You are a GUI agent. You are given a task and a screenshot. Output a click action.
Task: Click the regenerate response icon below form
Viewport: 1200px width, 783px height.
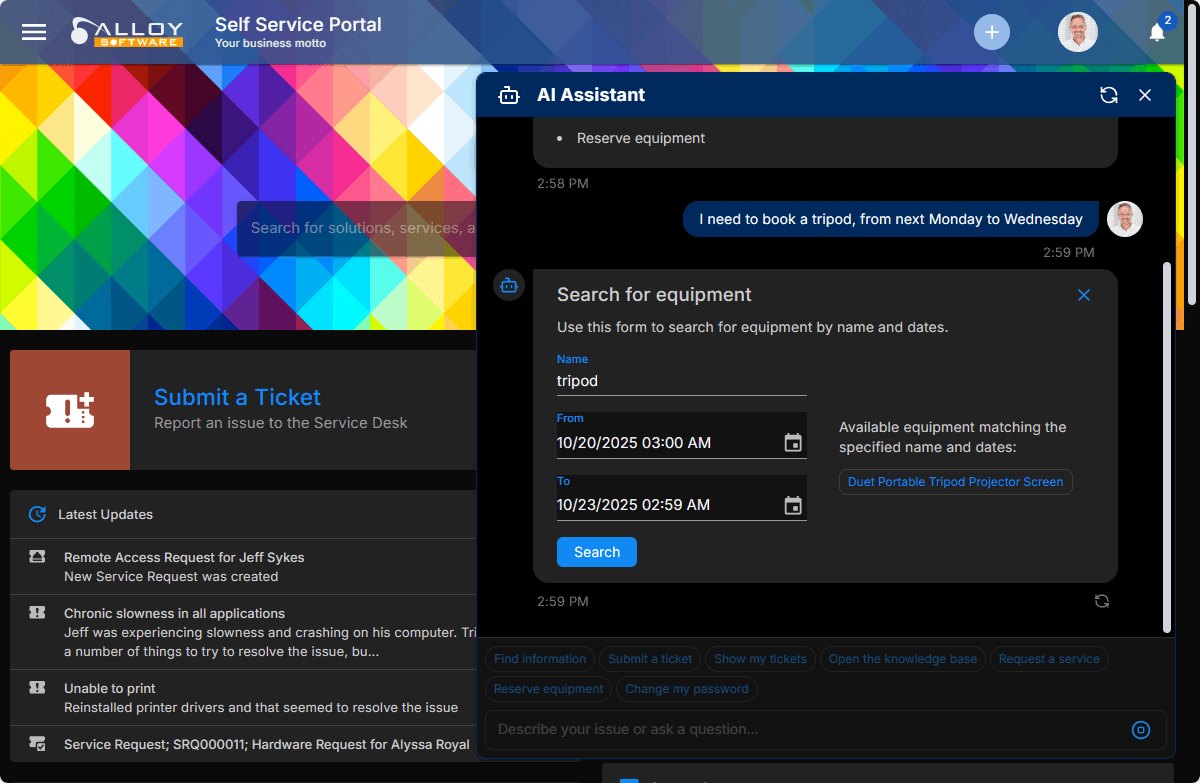(x=1101, y=601)
